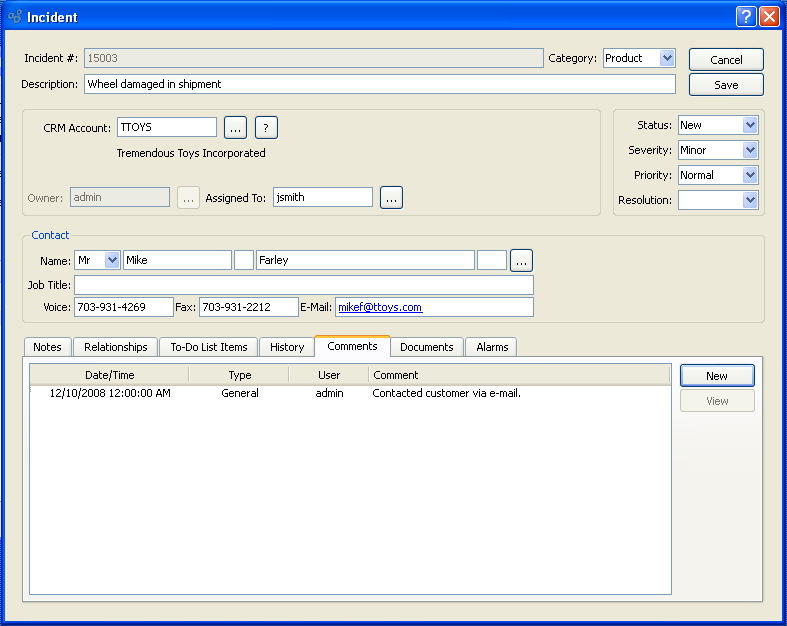Click the CRM Account question mark button
This screenshot has width=787, height=626.
pyautogui.click(x=266, y=127)
